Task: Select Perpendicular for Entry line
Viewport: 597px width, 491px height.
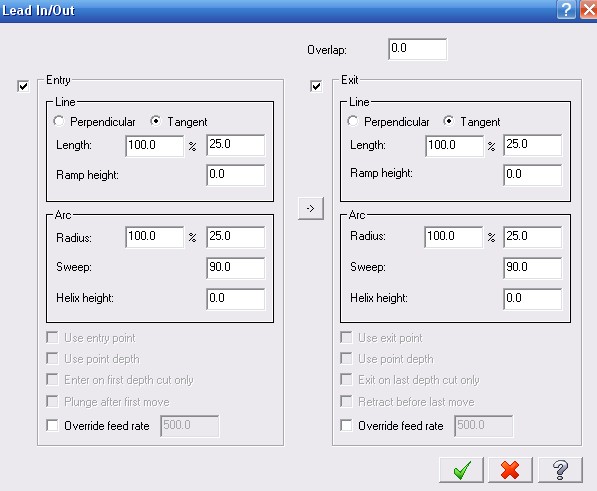Action: pyautogui.click(x=58, y=121)
